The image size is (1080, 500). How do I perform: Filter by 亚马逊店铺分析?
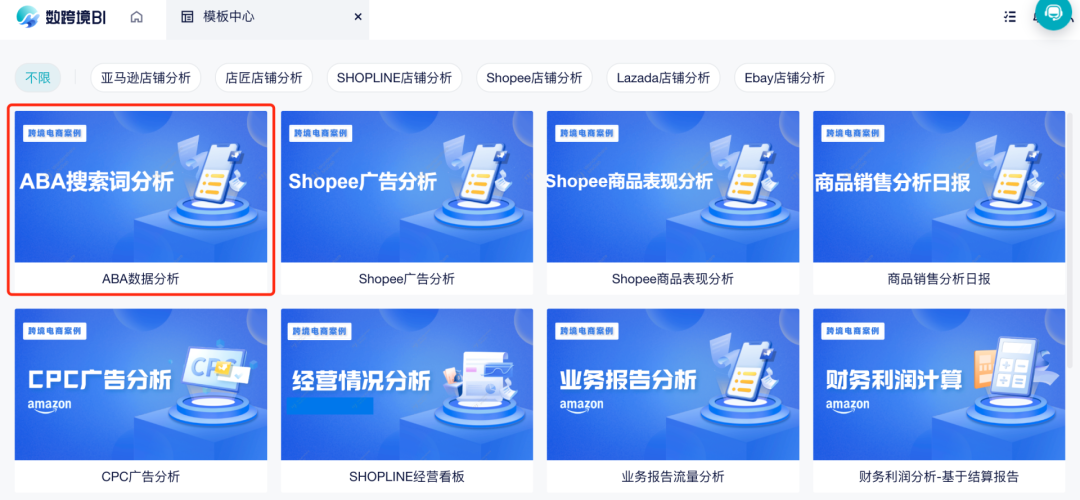(145, 78)
